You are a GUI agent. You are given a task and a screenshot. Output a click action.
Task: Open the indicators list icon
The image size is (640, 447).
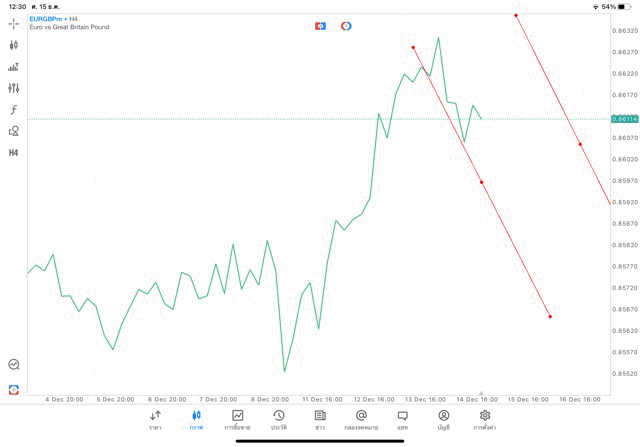[14, 67]
